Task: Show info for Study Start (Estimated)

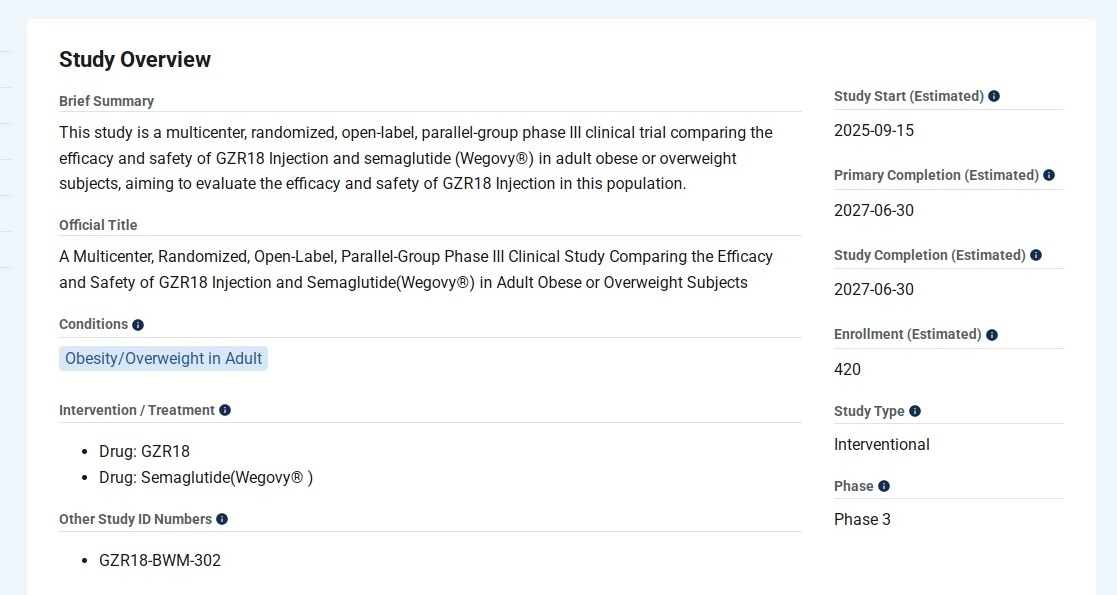Action: pos(994,96)
